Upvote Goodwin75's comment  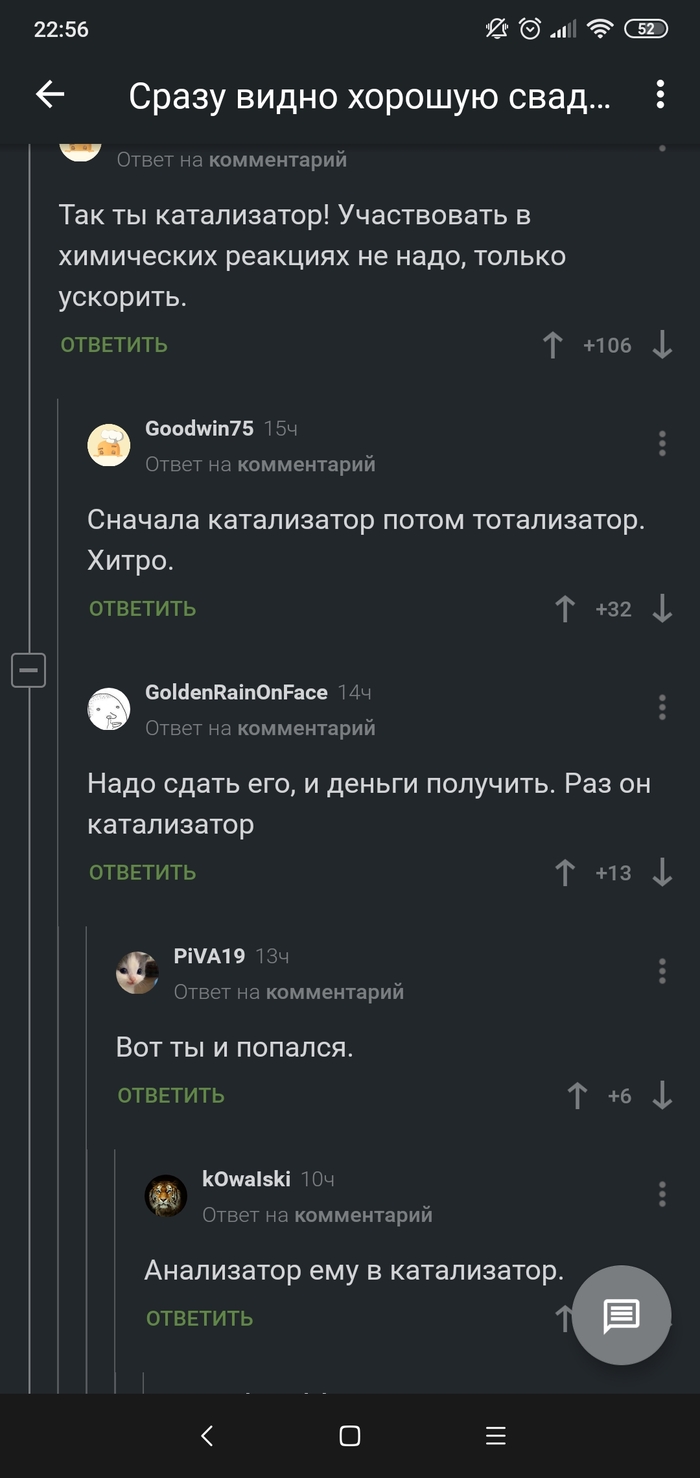(565, 609)
